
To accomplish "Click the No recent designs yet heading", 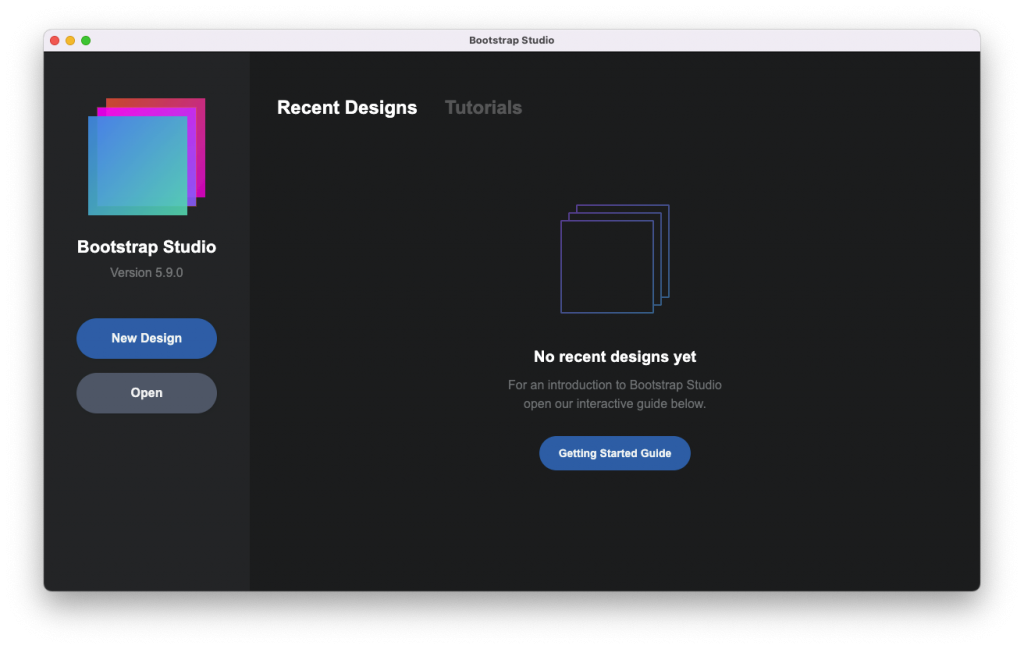I will tap(615, 356).
